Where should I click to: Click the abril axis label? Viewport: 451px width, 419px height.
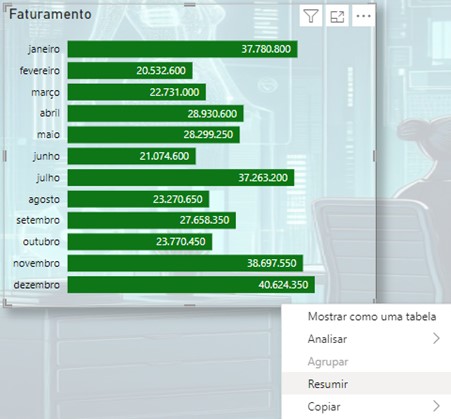click(50, 113)
